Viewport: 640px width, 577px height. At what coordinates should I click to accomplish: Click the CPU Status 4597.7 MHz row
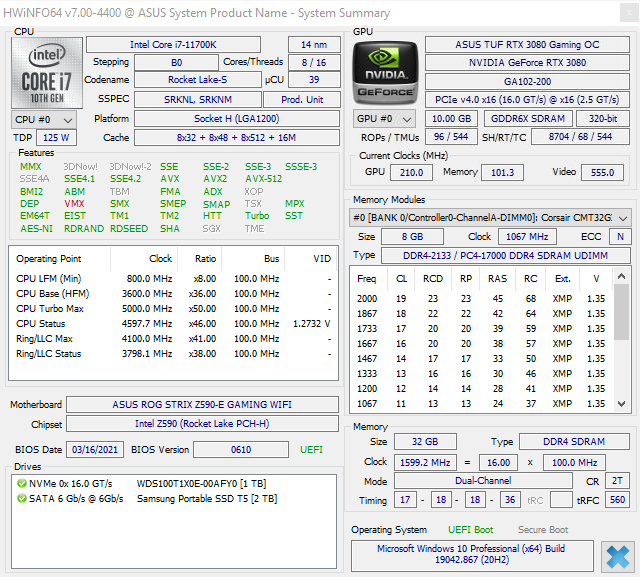click(173, 324)
